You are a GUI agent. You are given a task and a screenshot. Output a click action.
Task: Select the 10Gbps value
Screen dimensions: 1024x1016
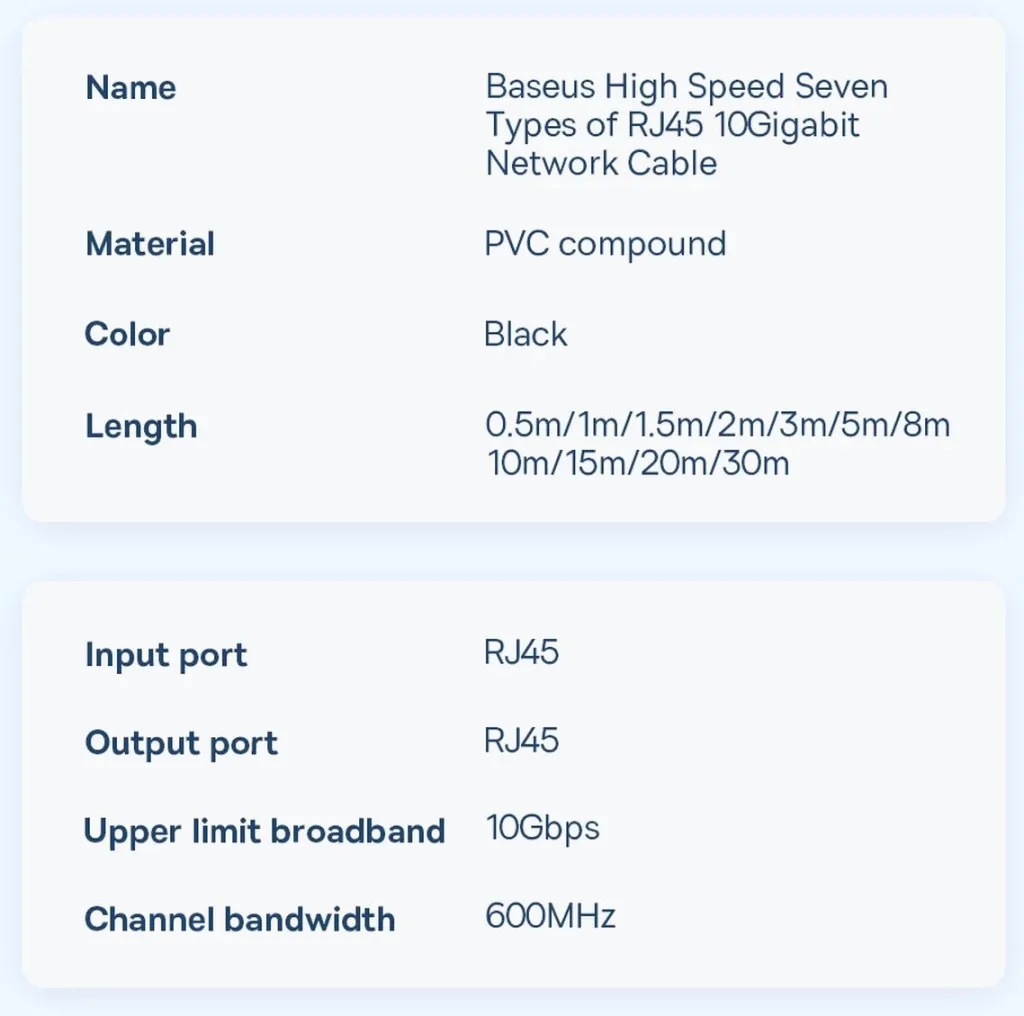click(543, 830)
